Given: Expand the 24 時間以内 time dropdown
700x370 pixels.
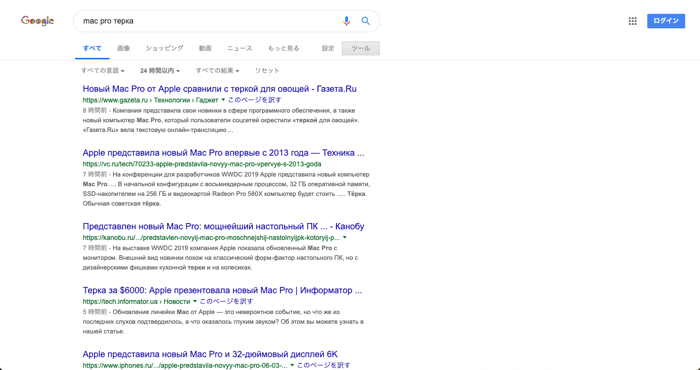Looking at the screenshot, I should tap(160, 71).
